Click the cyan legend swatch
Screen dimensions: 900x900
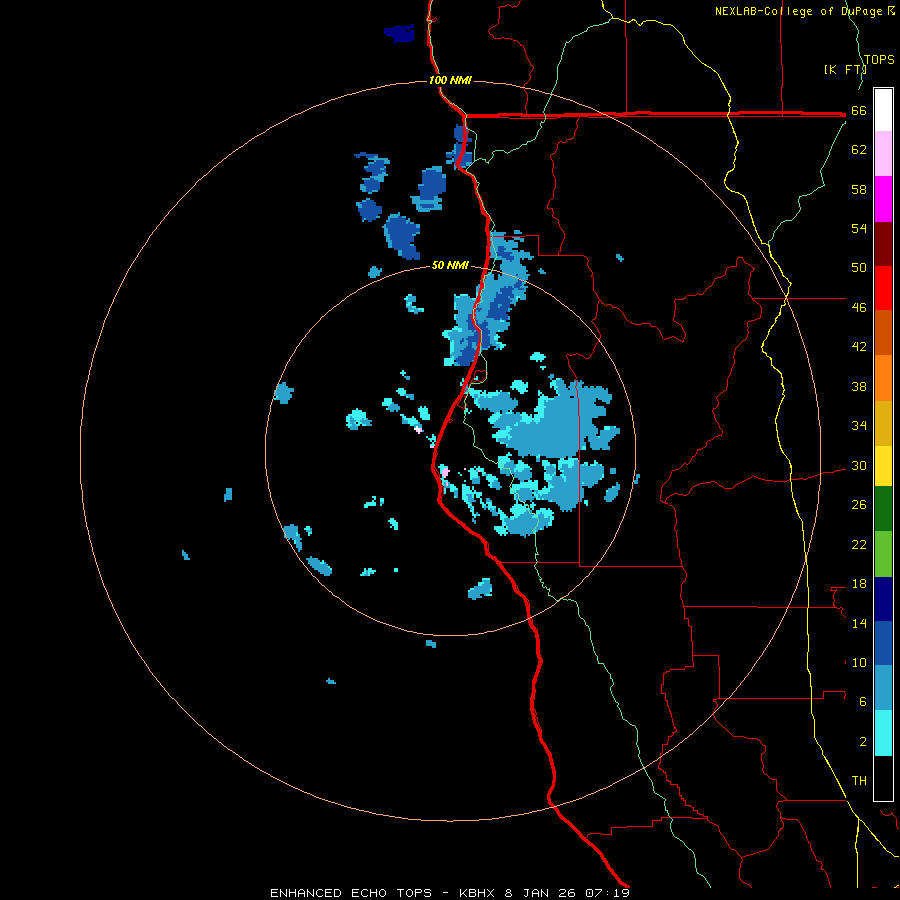pos(883,733)
